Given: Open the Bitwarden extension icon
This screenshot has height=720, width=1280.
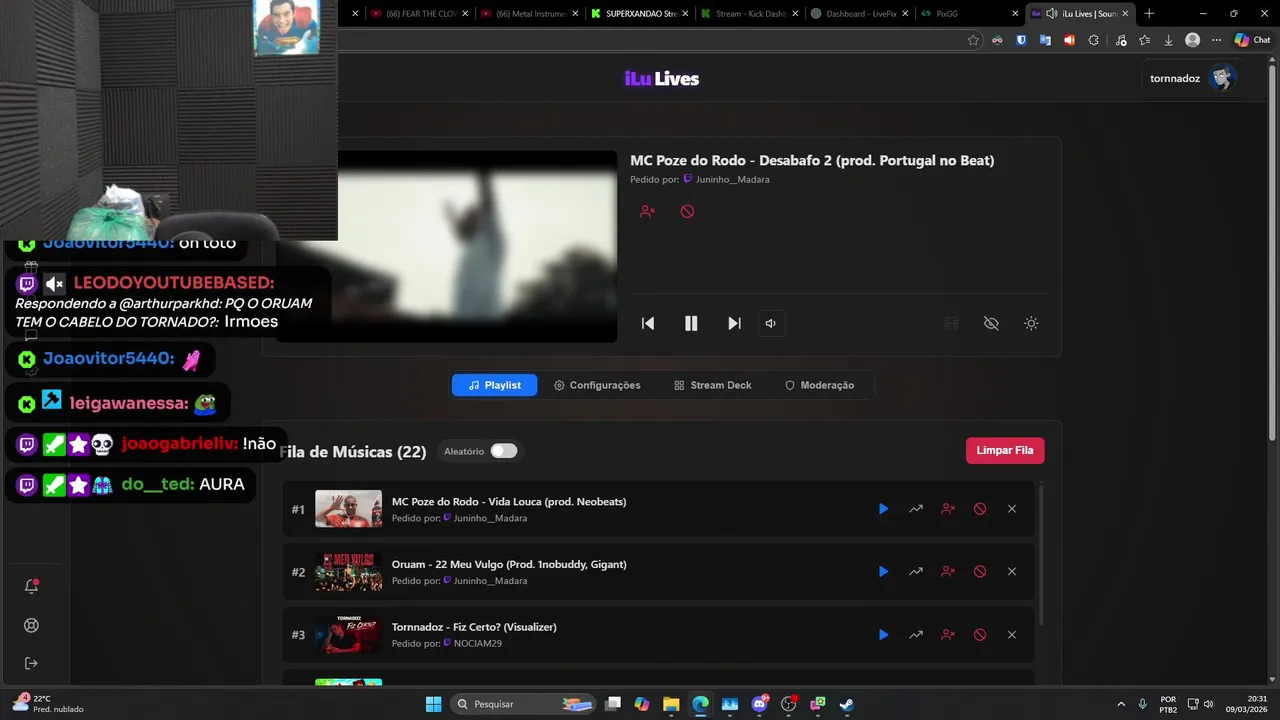Looking at the screenshot, I should pos(1021,40).
